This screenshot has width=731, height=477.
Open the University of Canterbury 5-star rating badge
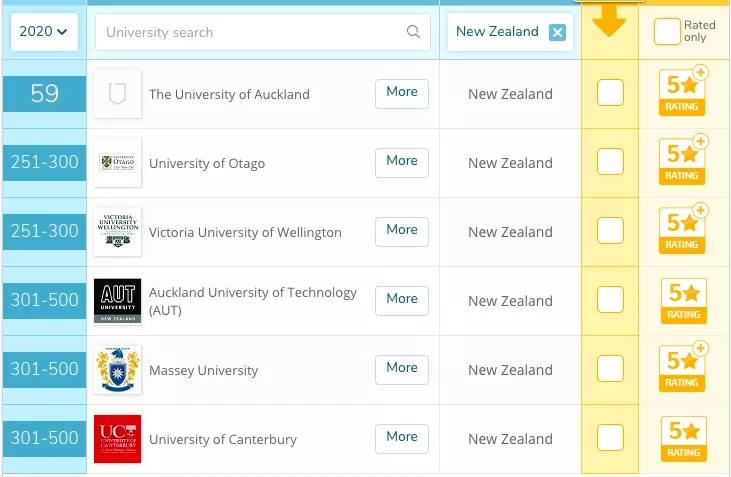(x=683, y=439)
